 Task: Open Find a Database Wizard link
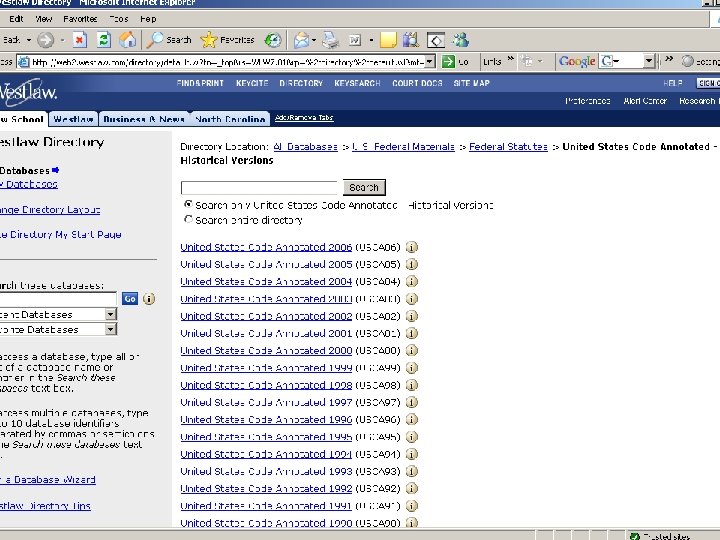click(48, 479)
